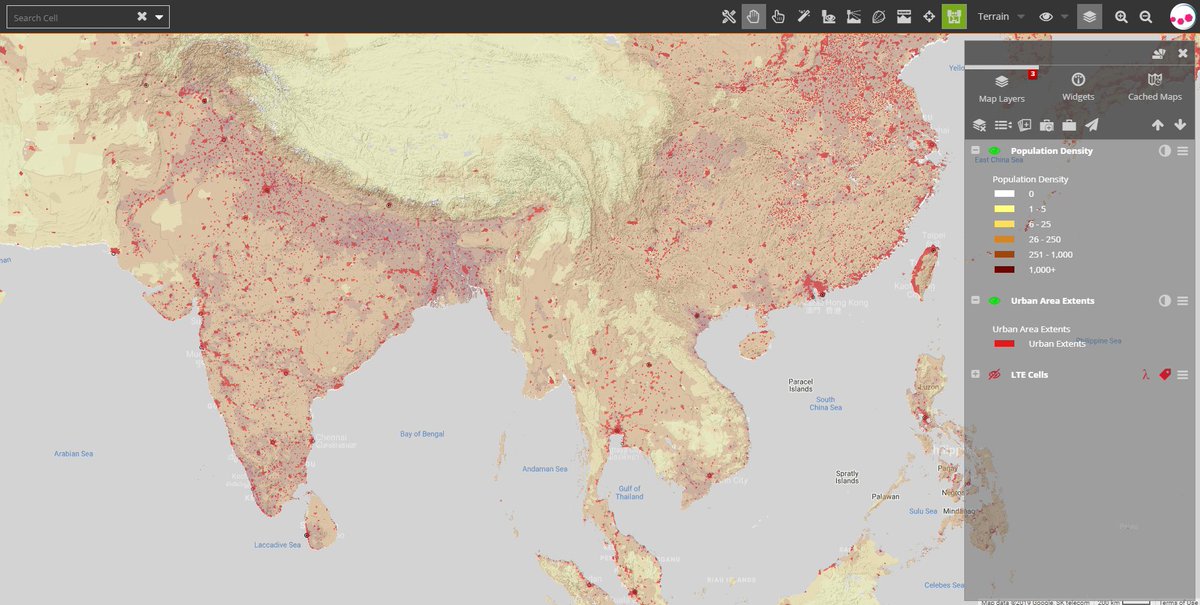
Task: Open the tools wrench icon
Action: click(x=729, y=17)
